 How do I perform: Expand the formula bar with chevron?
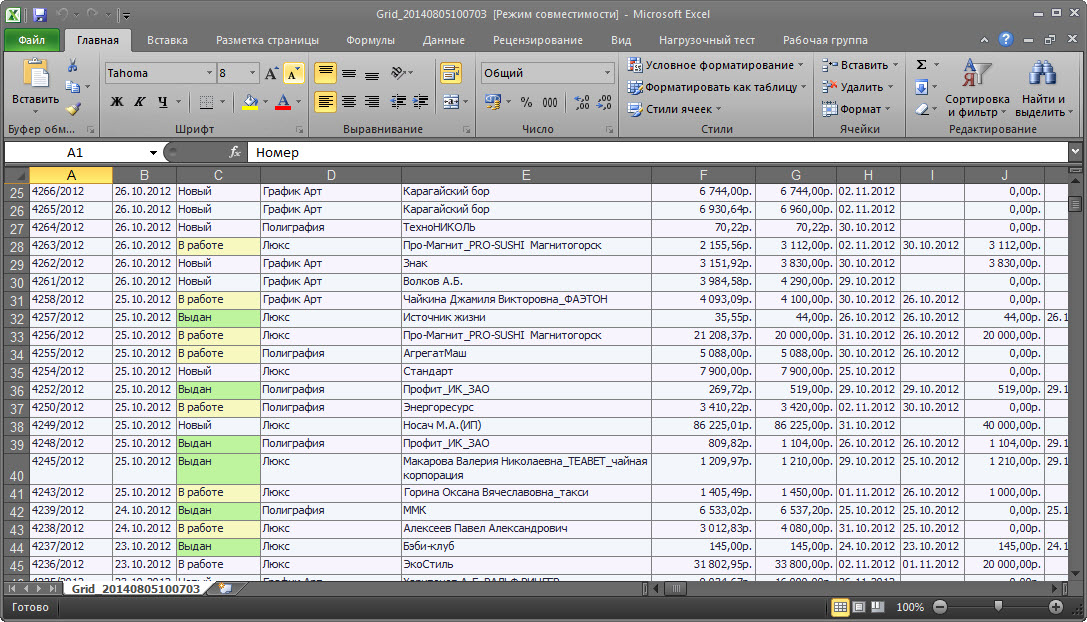[1075, 152]
